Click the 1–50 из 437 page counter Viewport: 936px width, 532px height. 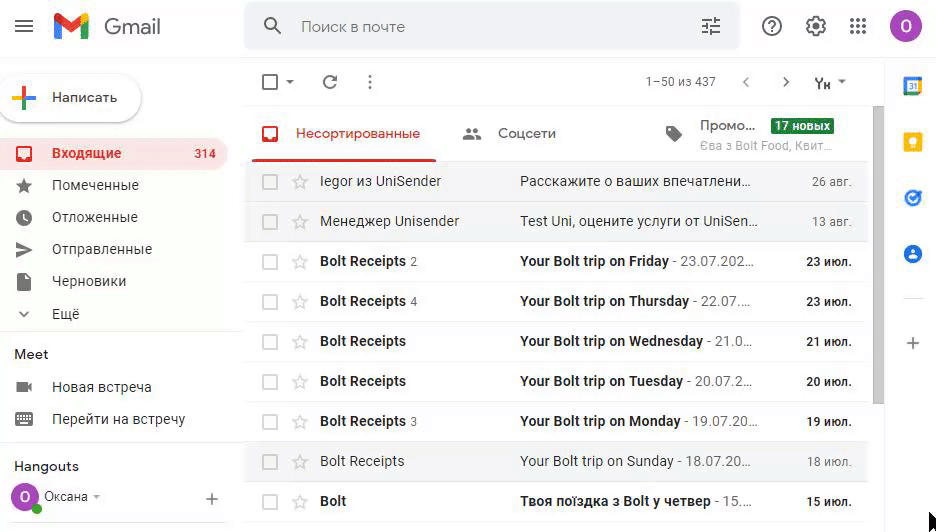click(680, 82)
